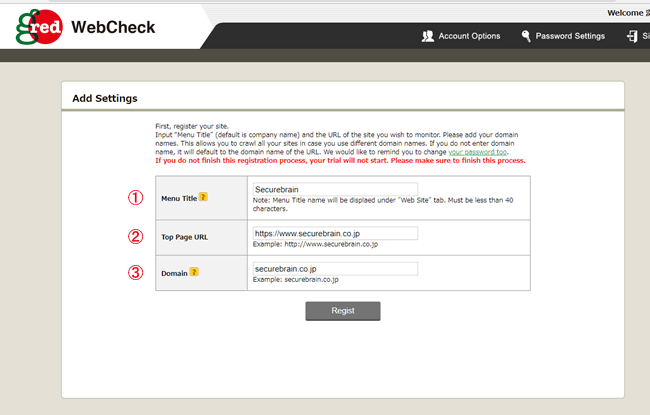Click the Domain help icon

pos(194,272)
